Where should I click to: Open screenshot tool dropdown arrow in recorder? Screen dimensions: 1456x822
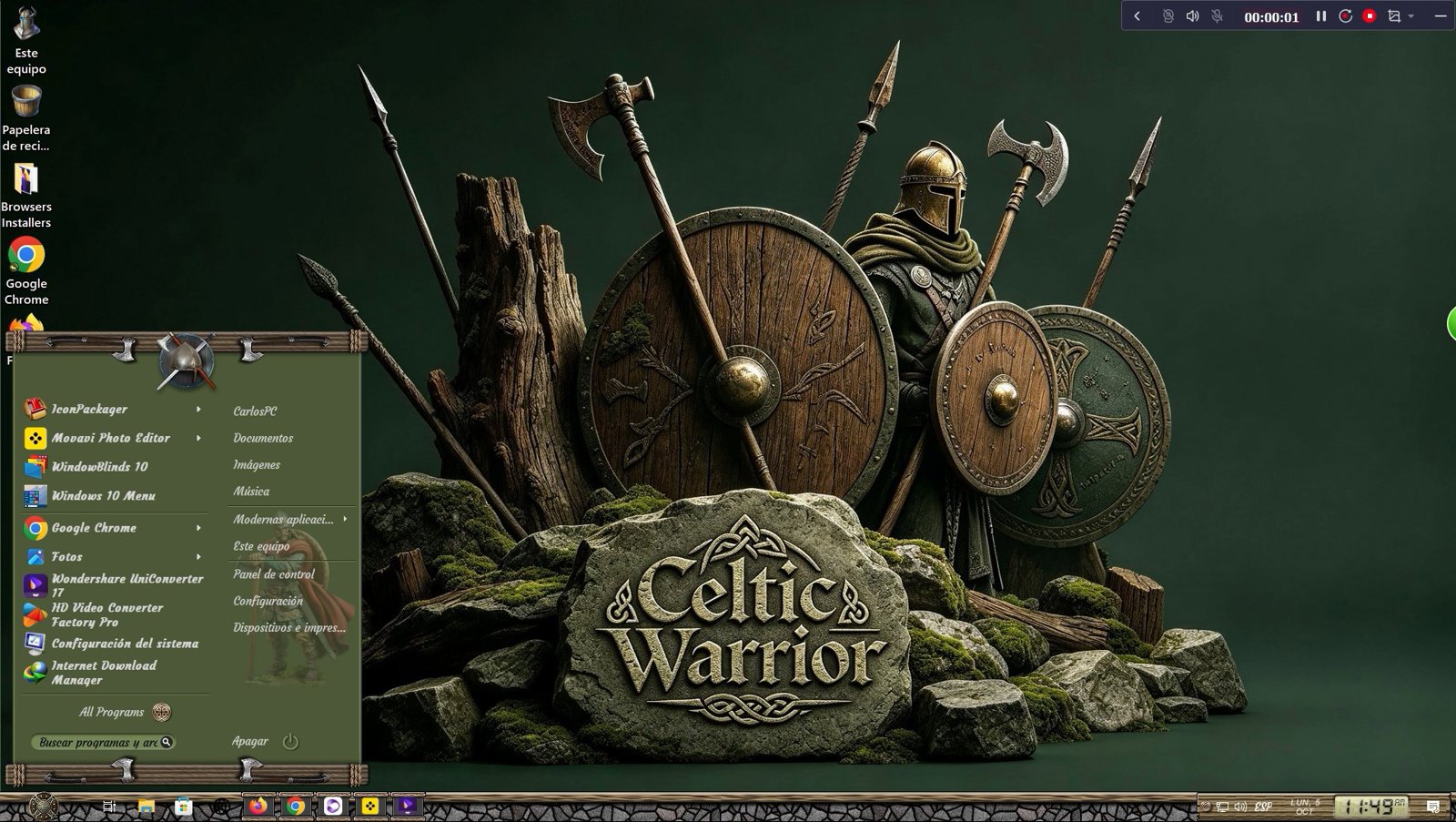pyautogui.click(x=1411, y=16)
